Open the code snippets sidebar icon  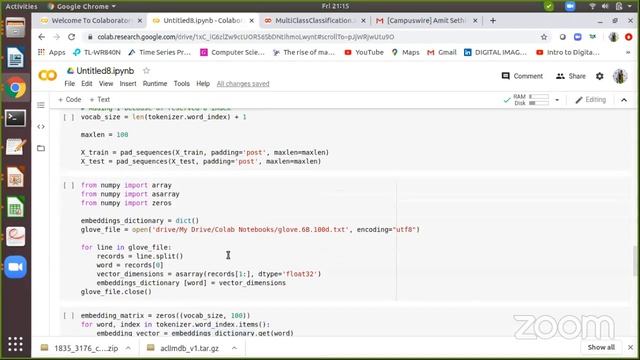(41, 127)
